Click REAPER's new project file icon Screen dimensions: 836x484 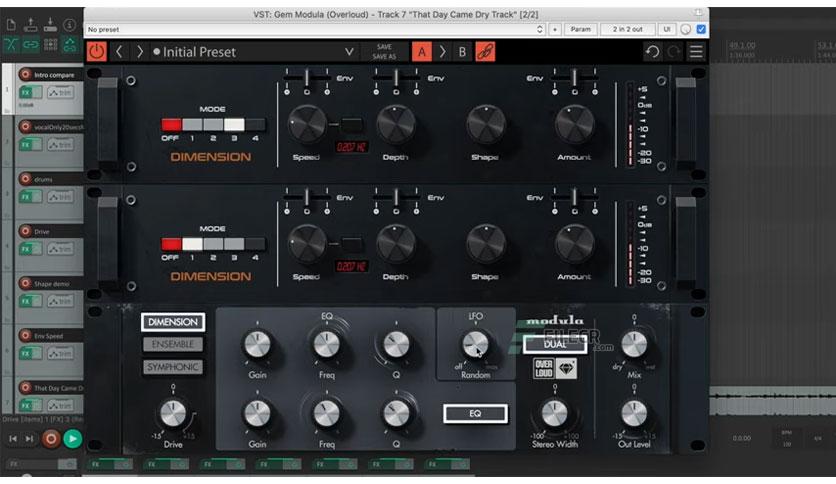(x=11, y=25)
